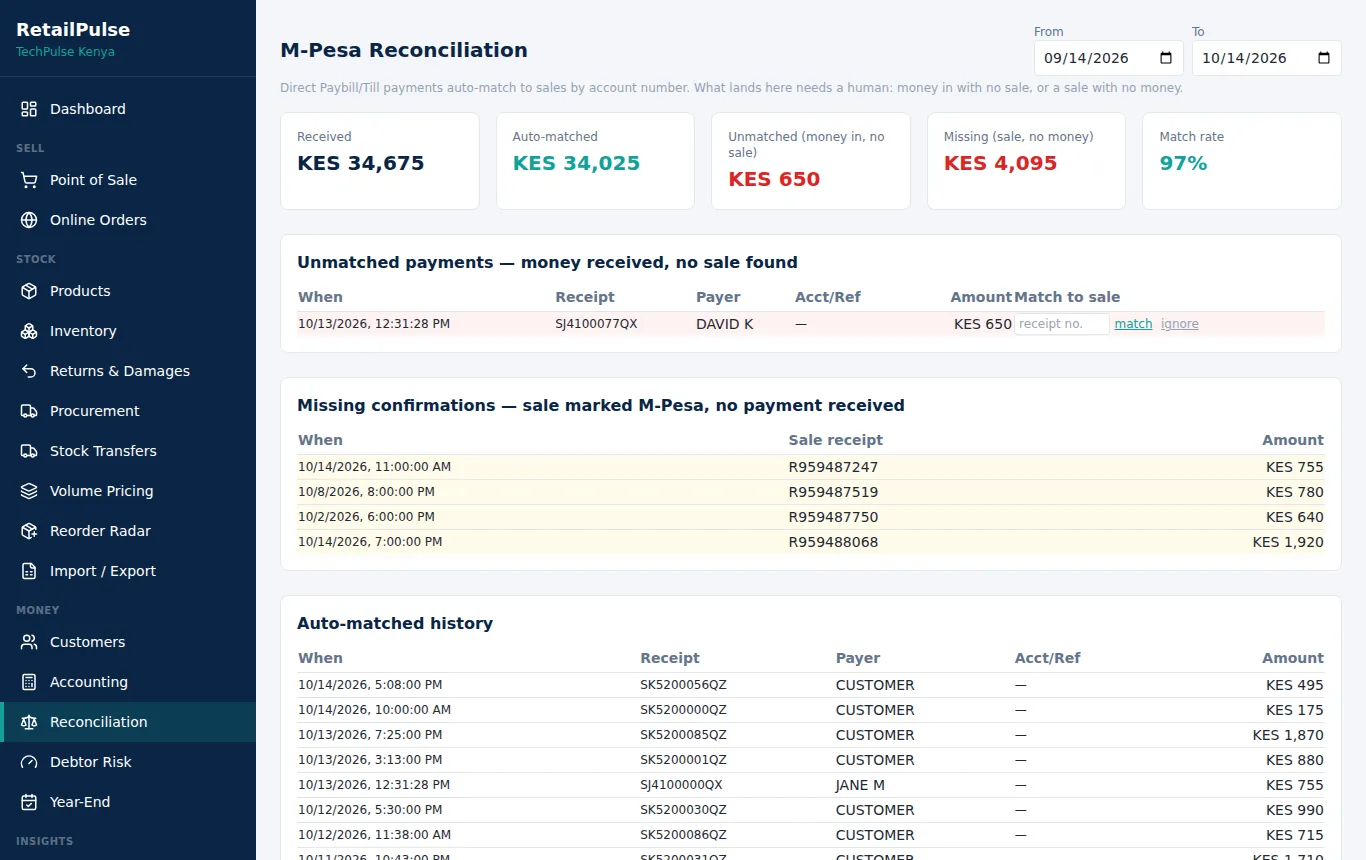
Task: Click the ignore link for payment SJ4100077QX
Action: pyautogui.click(x=1180, y=324)
